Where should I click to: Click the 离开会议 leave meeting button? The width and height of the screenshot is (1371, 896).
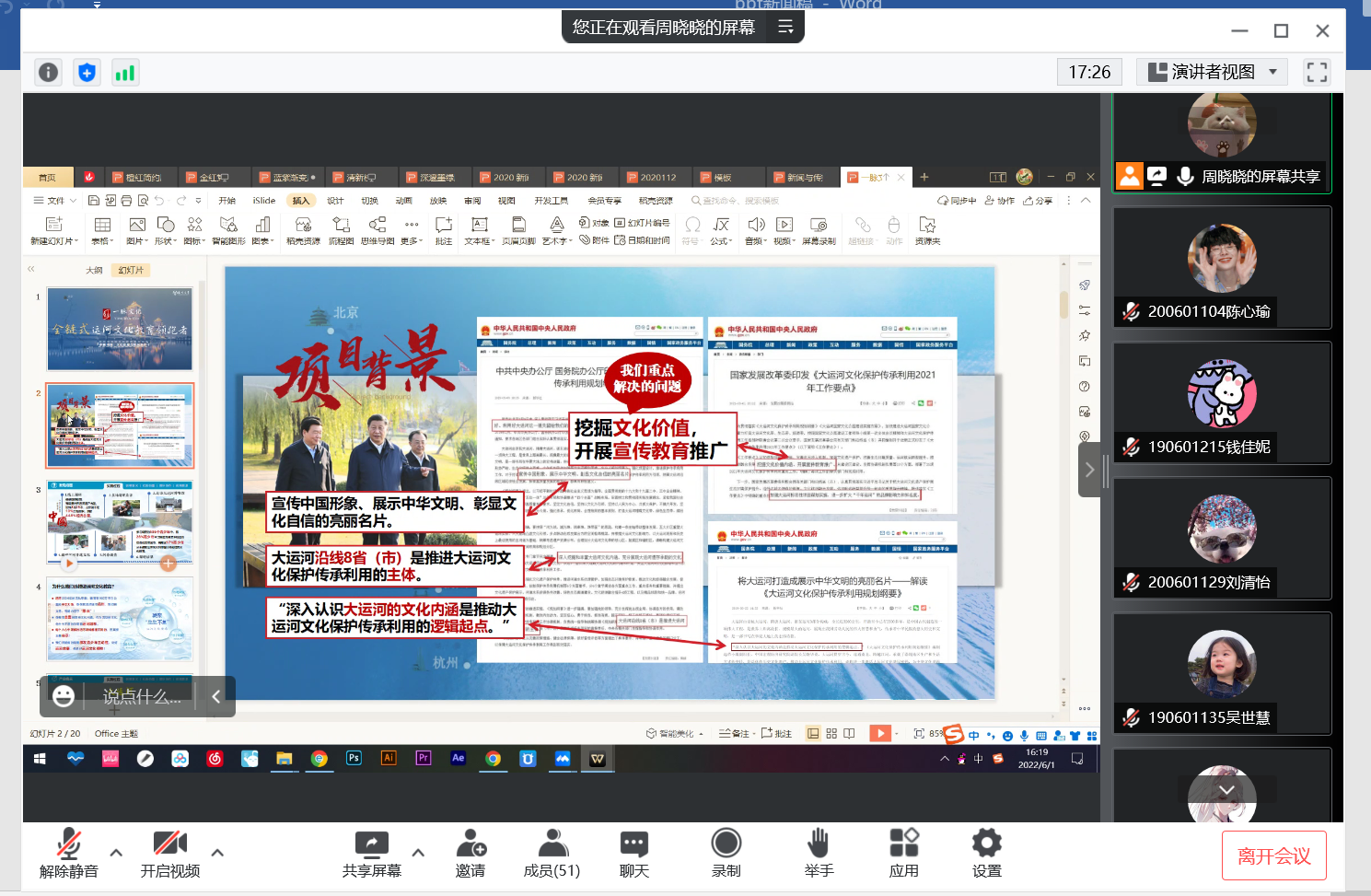1273,855
